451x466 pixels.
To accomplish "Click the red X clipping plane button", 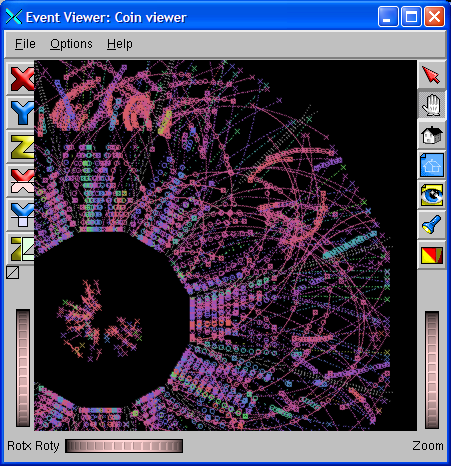I will coord(21,181).
